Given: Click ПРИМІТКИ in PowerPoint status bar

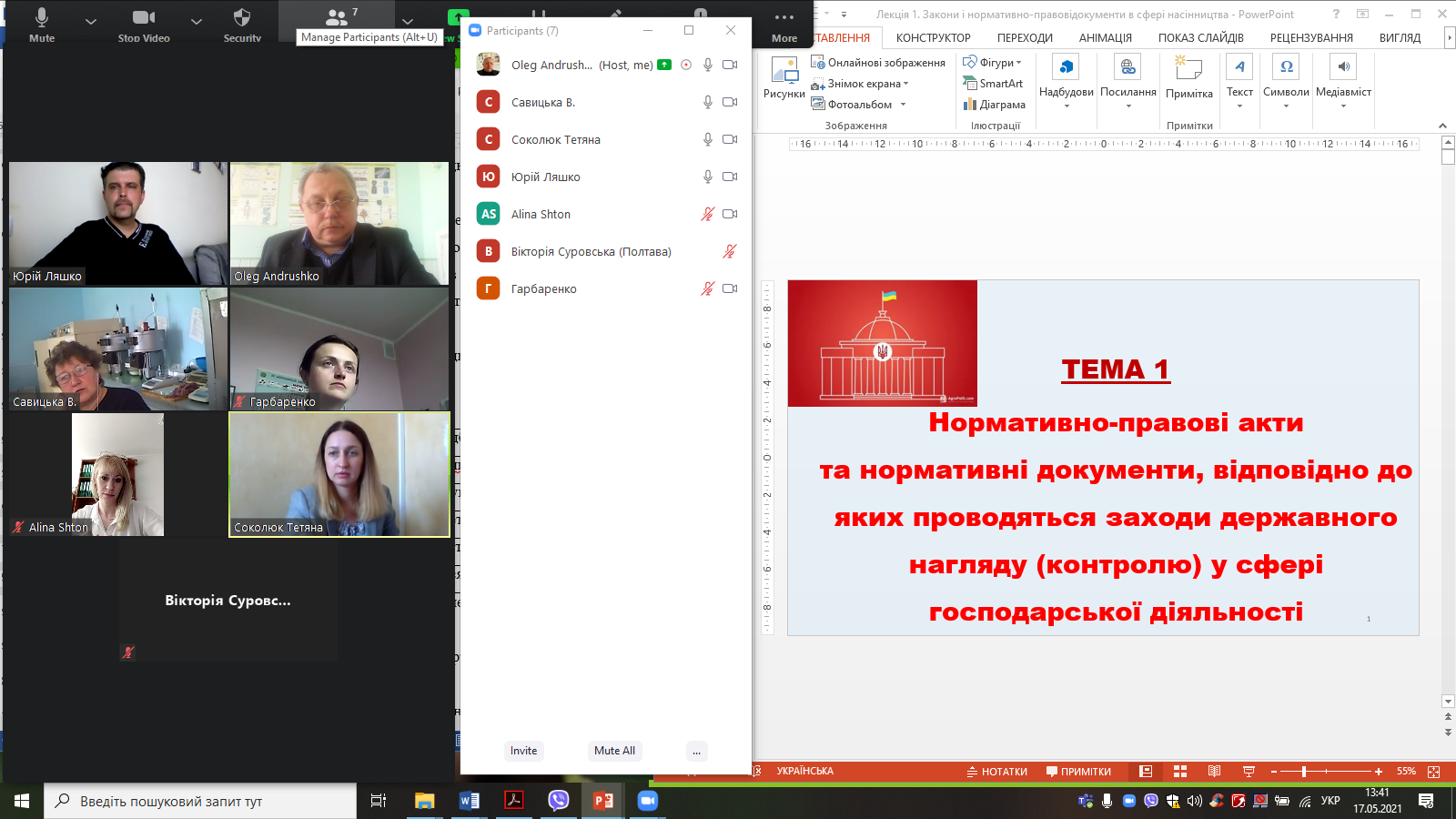Looking at the screenshot, I should click(x=1078, y=772).
